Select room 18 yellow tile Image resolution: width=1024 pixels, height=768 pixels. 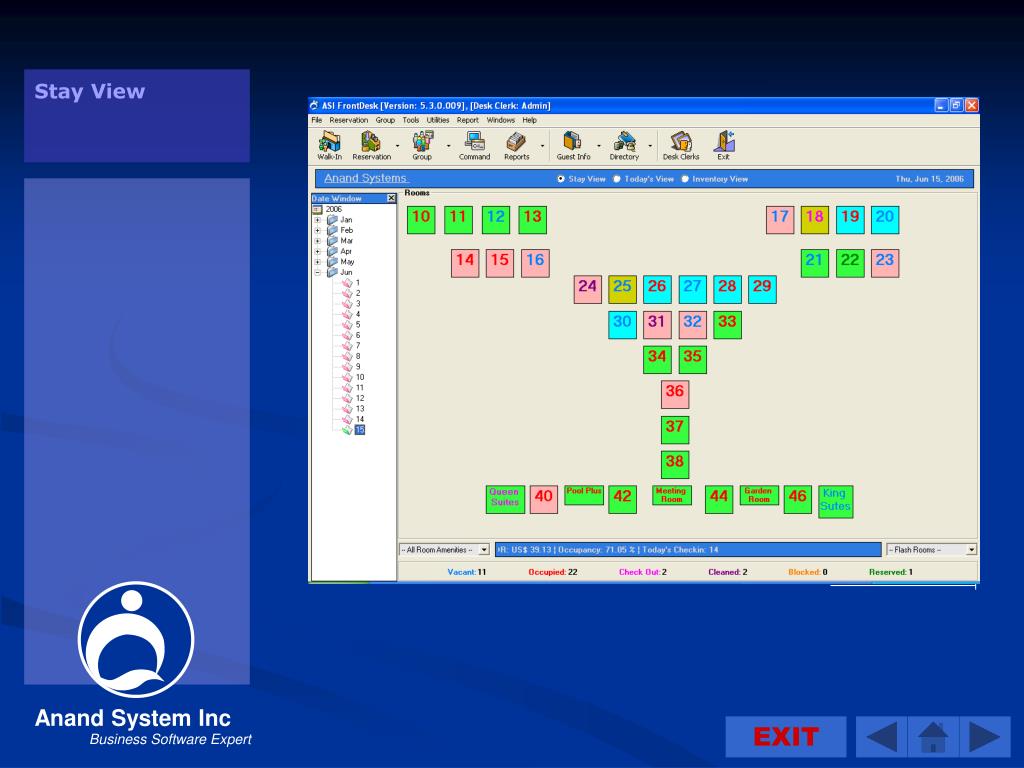[x=814, y=219]
